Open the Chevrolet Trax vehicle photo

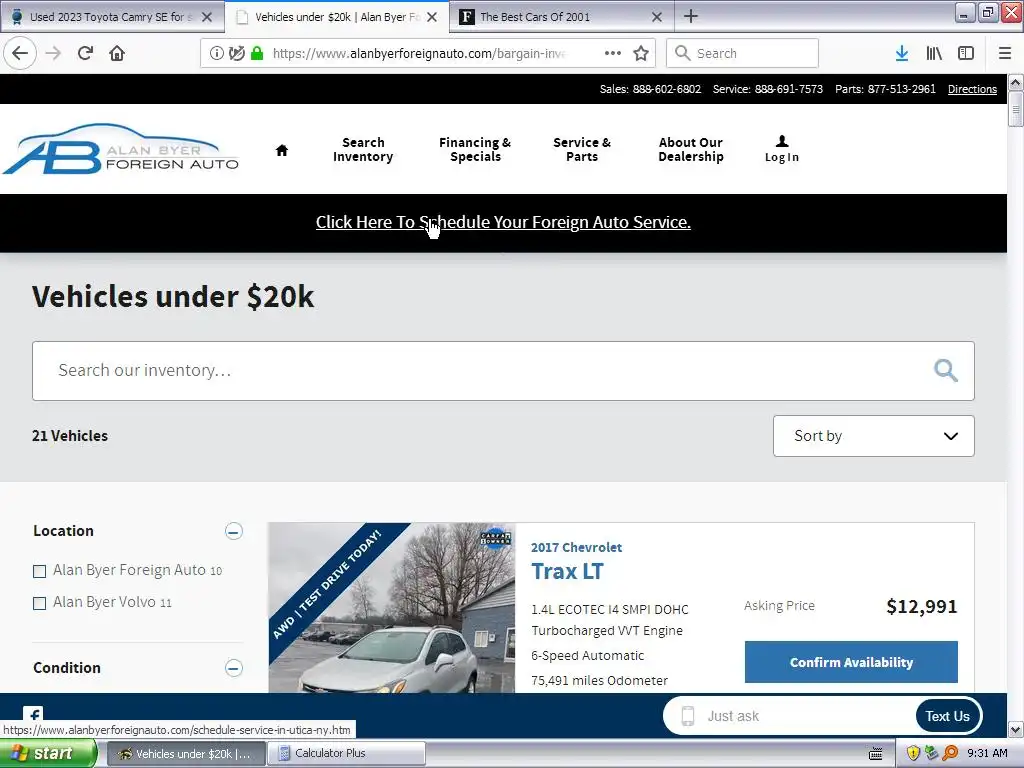click(392, 607)
